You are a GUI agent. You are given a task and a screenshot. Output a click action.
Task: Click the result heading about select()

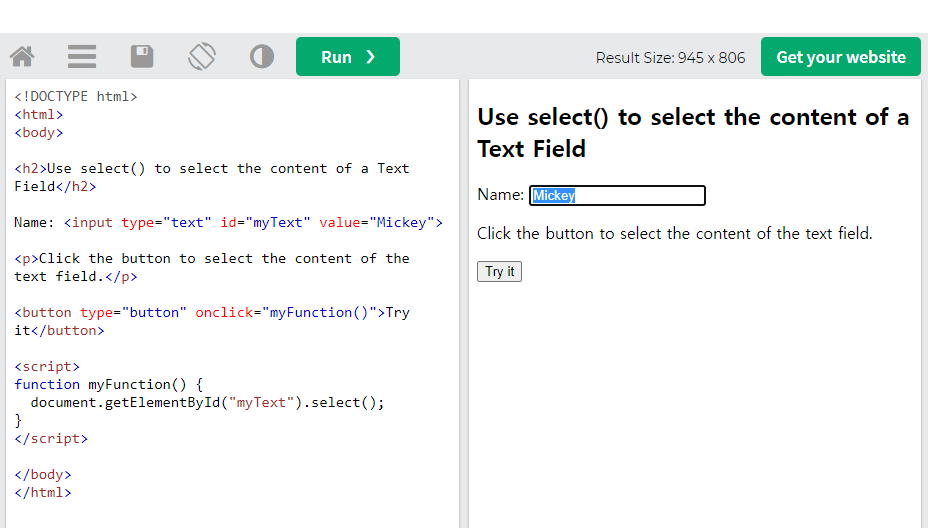tap(693, 133)
